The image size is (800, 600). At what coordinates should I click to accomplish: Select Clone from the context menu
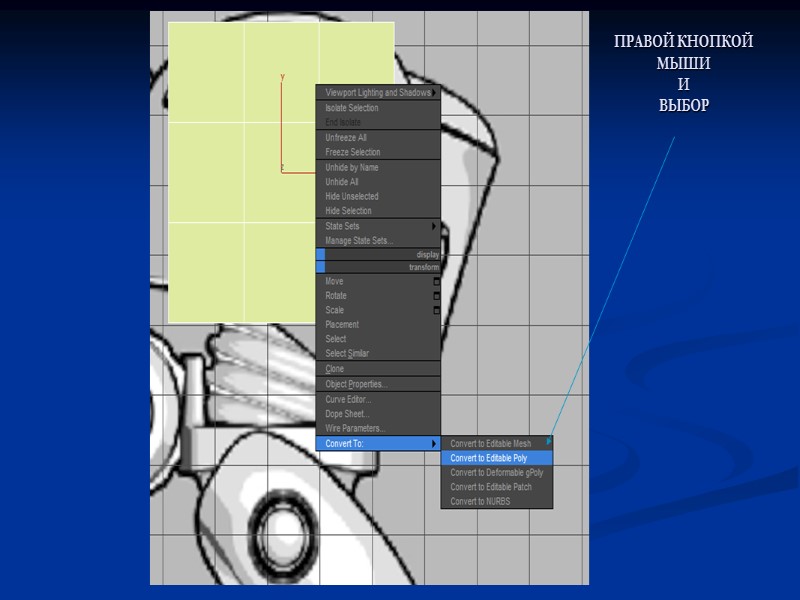tap(378, 368)
